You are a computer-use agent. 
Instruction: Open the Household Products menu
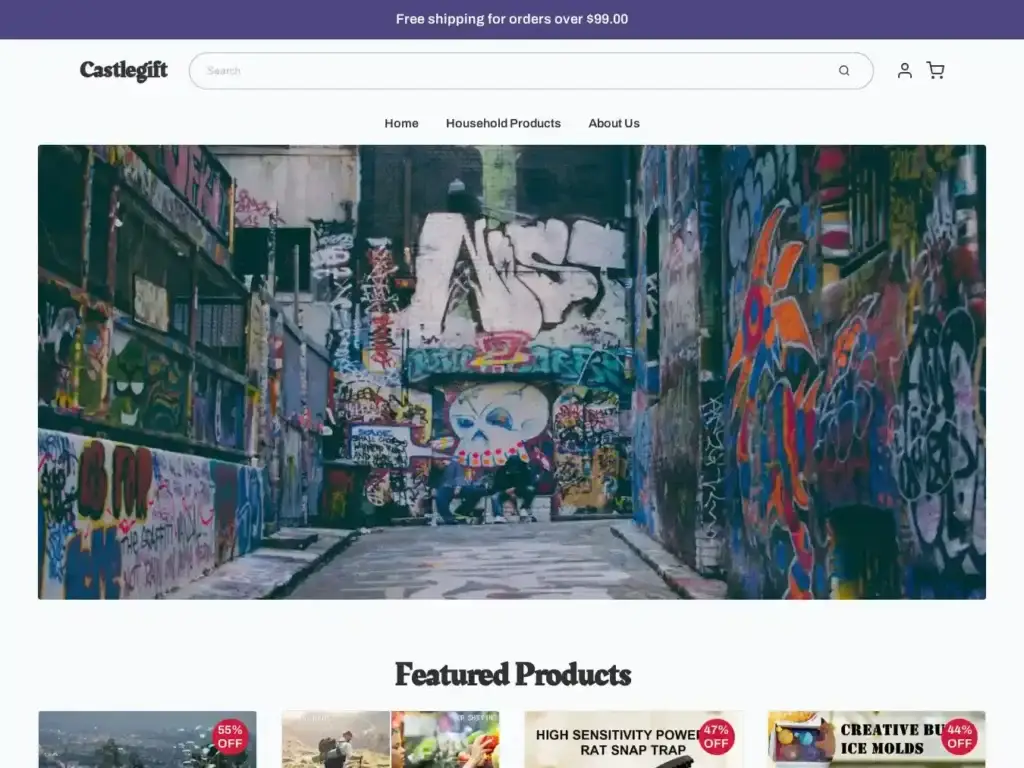coord(503,123)
